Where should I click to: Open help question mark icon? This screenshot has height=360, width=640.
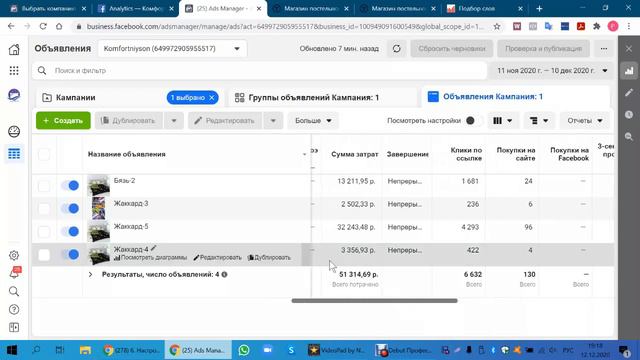(14, 309)
